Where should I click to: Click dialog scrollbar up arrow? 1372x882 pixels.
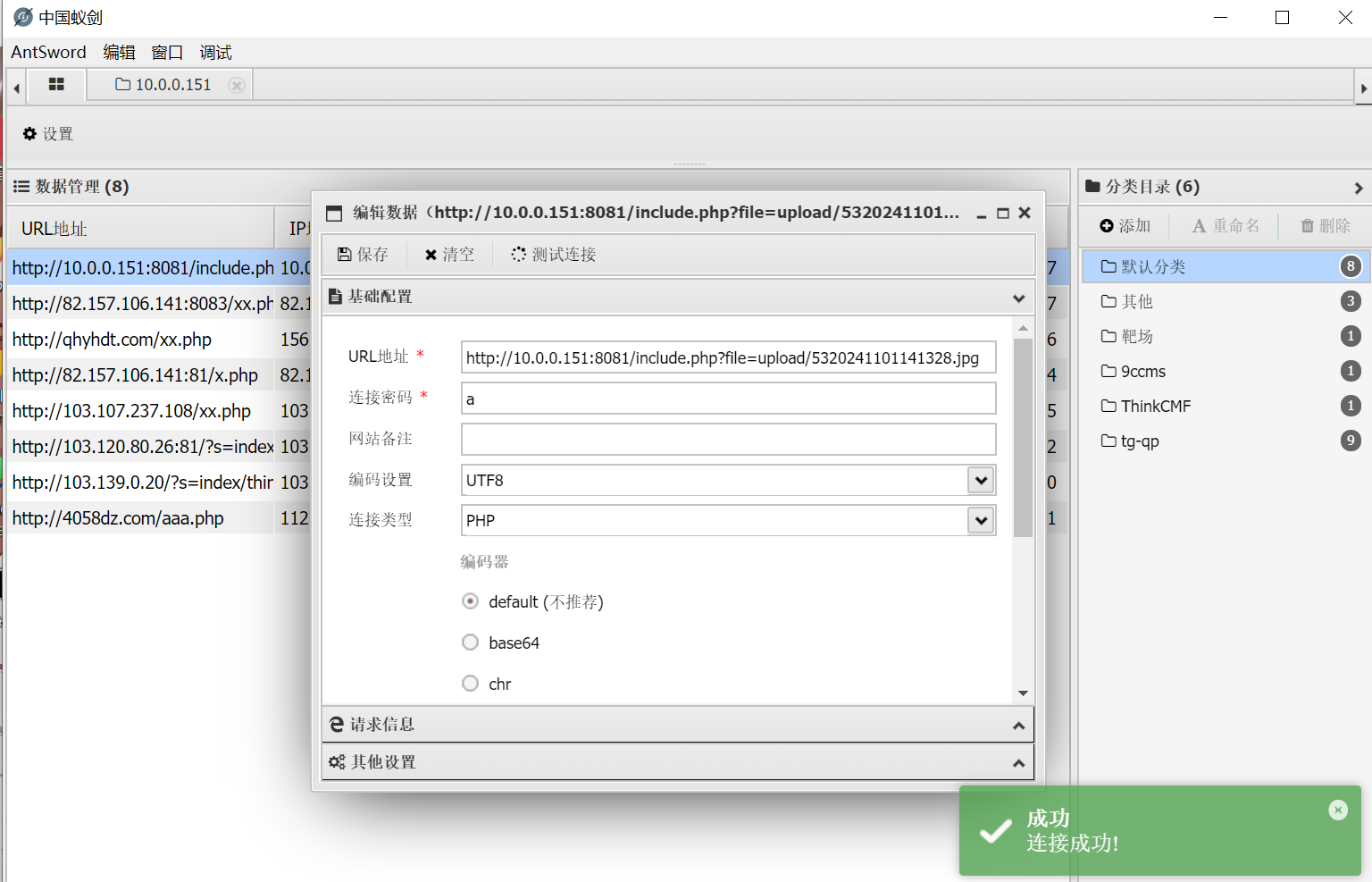coord(1023,328)
